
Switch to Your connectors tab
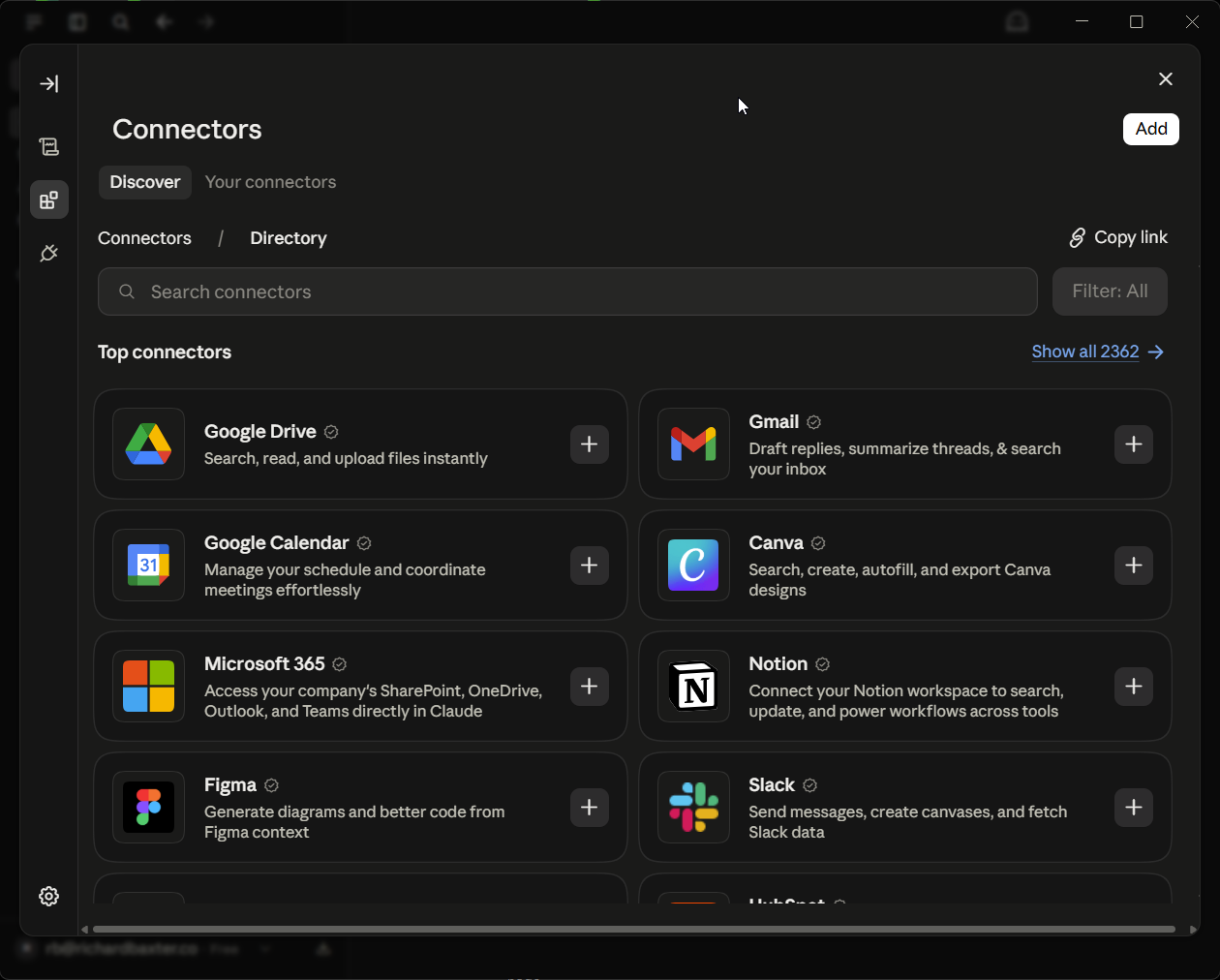271,182
